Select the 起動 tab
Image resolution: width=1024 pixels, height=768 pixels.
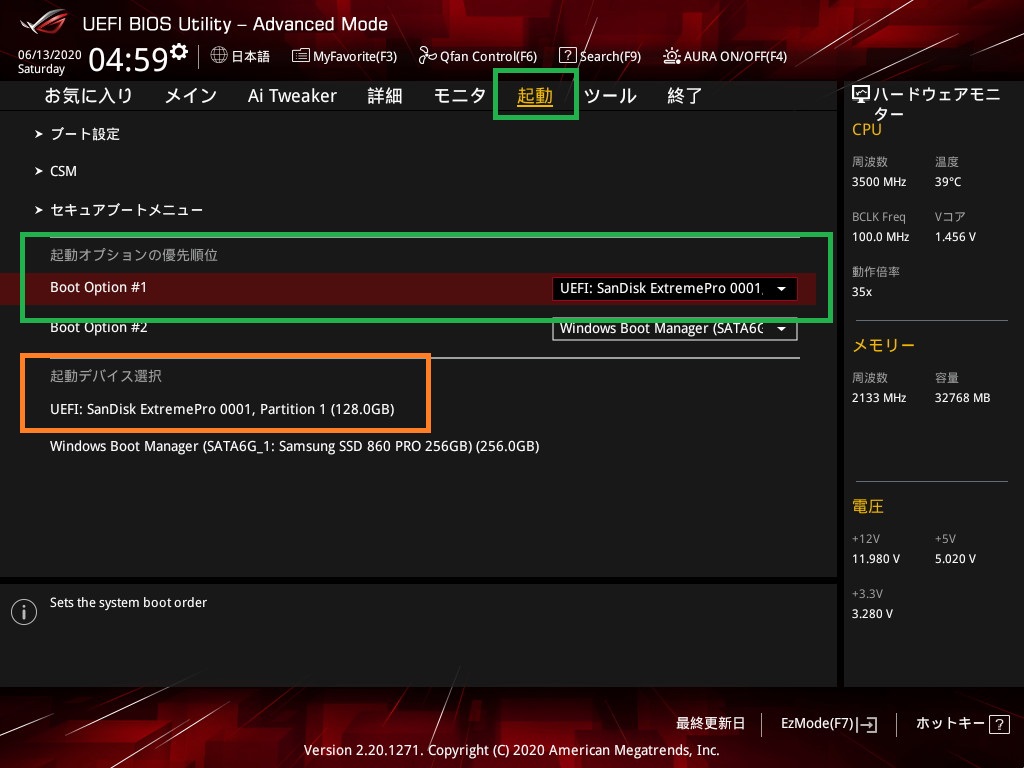tap(535, 96)
